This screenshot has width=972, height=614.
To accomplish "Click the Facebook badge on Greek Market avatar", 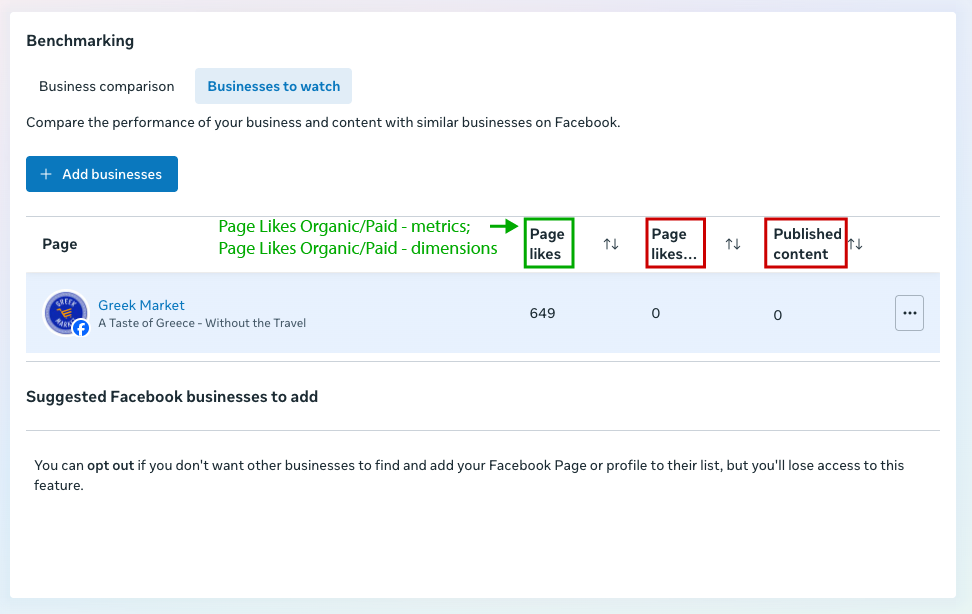I will pos(81,327).
